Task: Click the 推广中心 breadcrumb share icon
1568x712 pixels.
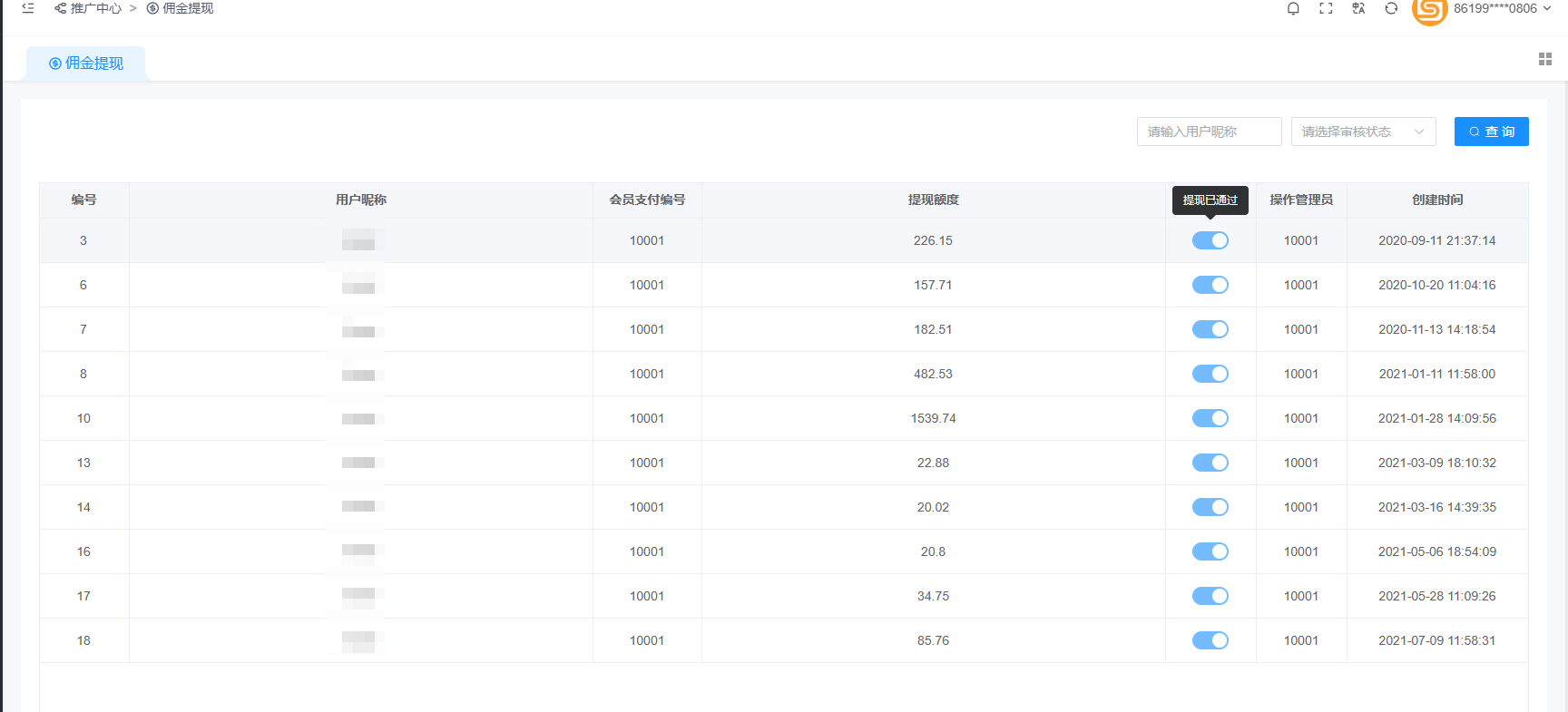Action: point(60,8)
